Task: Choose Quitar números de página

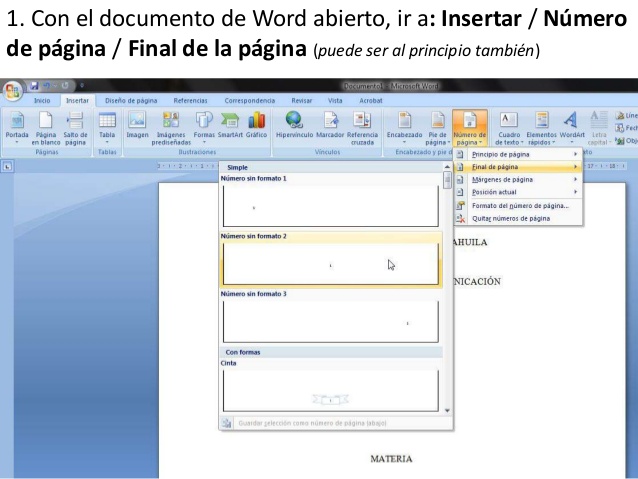Action: click(518, 219)
